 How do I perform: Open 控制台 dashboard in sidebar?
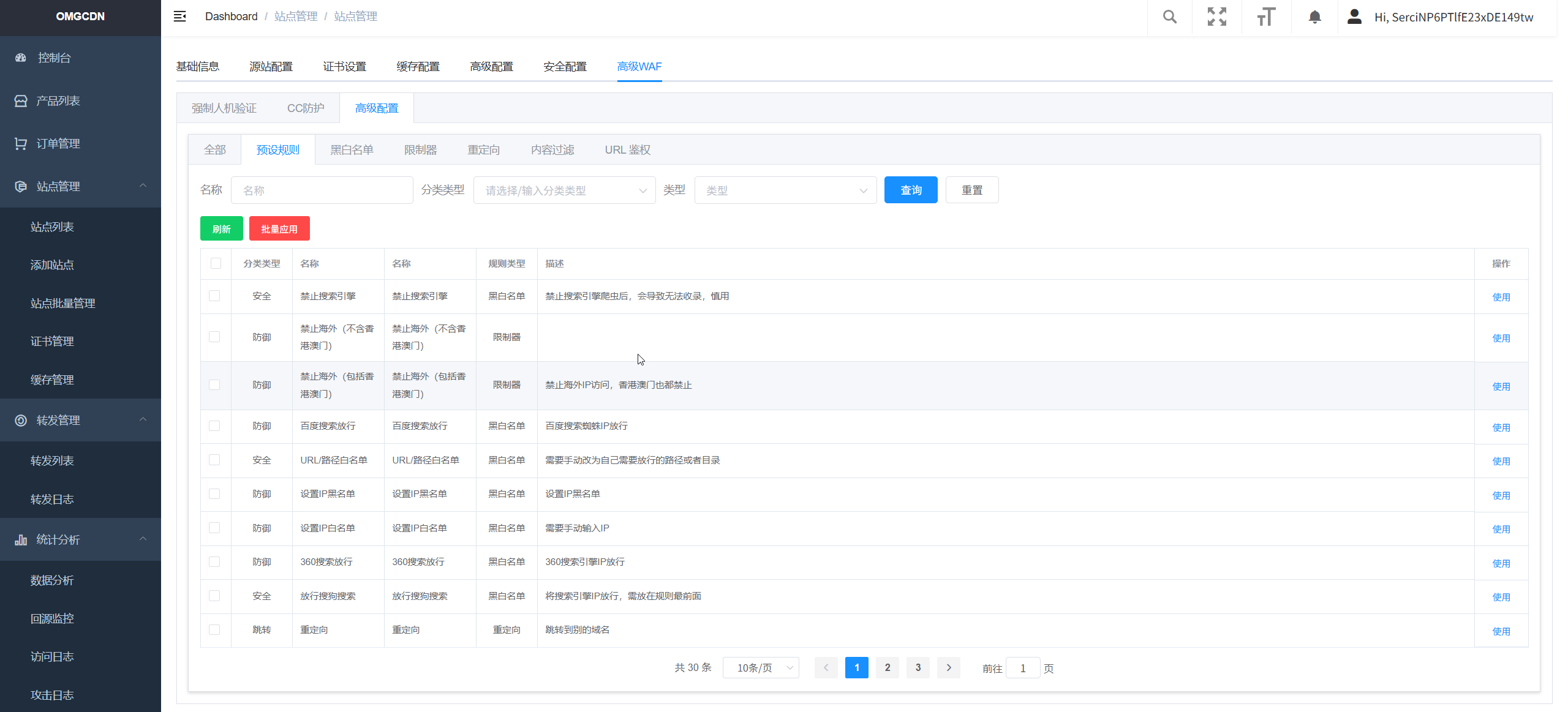coord(54,58)
